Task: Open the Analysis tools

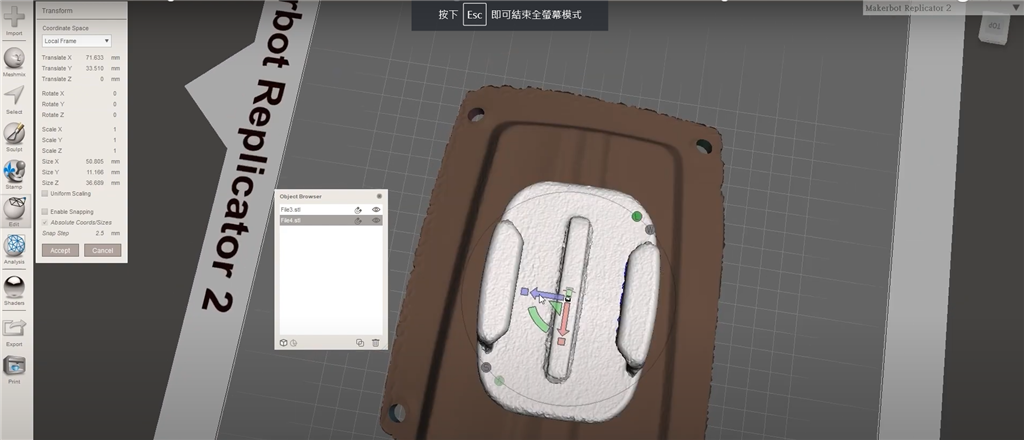Action: click(x=14, y=246)
